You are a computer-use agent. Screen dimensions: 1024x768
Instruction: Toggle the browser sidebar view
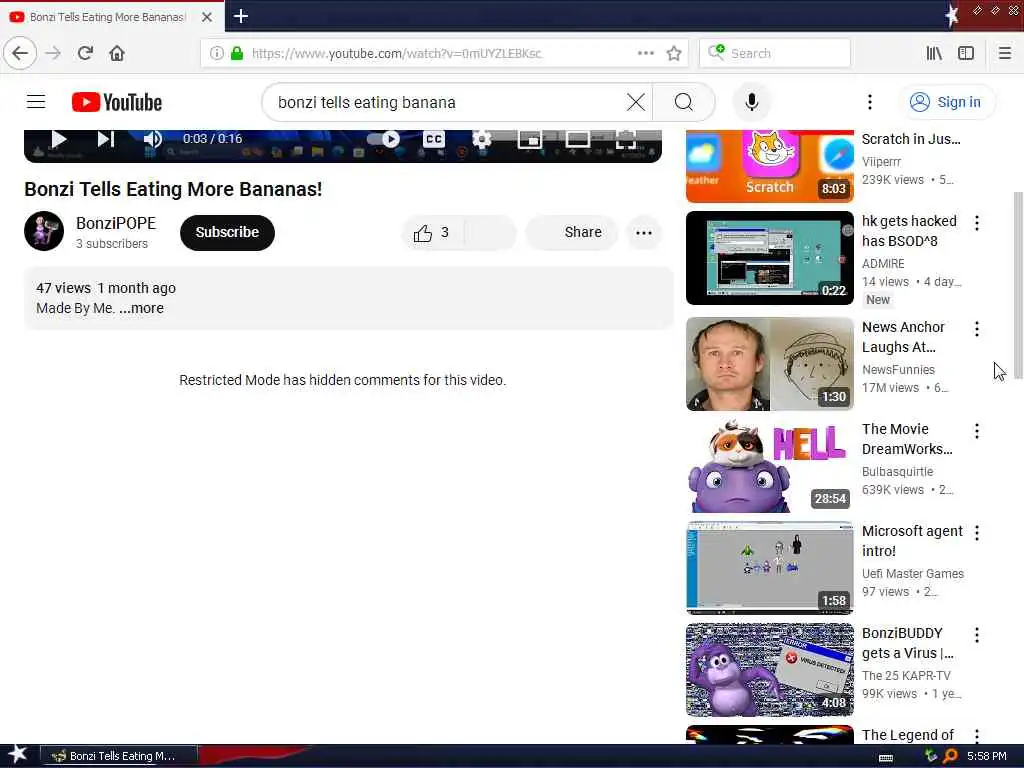click(966, 53)
